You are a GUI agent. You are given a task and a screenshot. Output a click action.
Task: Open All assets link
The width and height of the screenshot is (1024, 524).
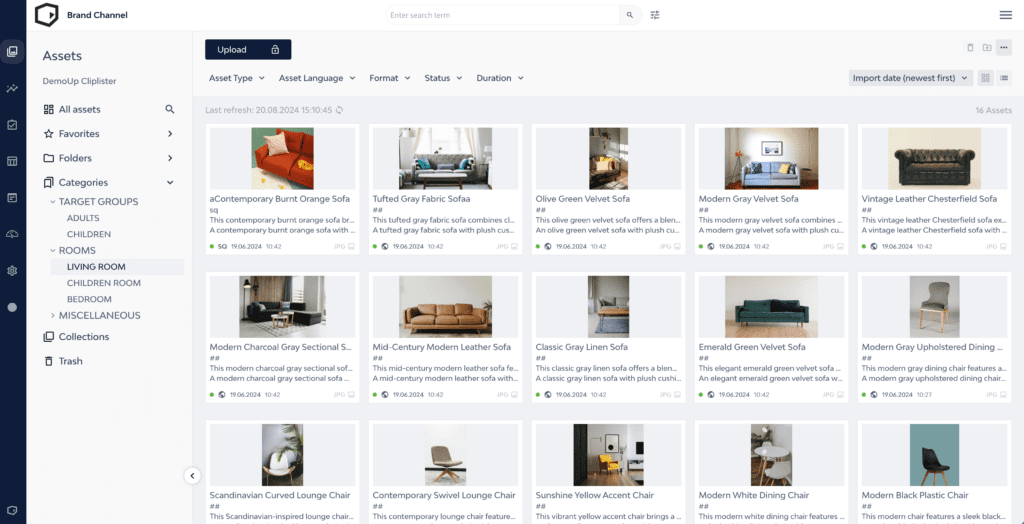click(79, 109)
